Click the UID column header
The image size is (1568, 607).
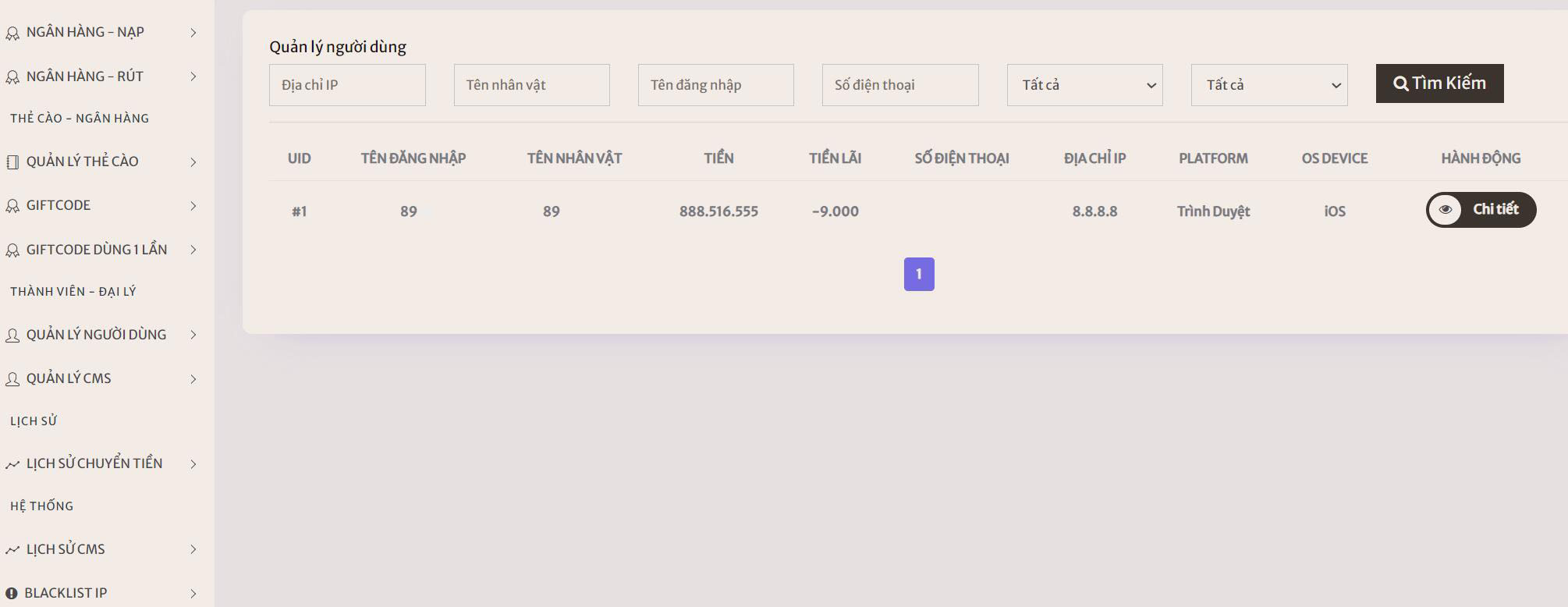point(299,158)
